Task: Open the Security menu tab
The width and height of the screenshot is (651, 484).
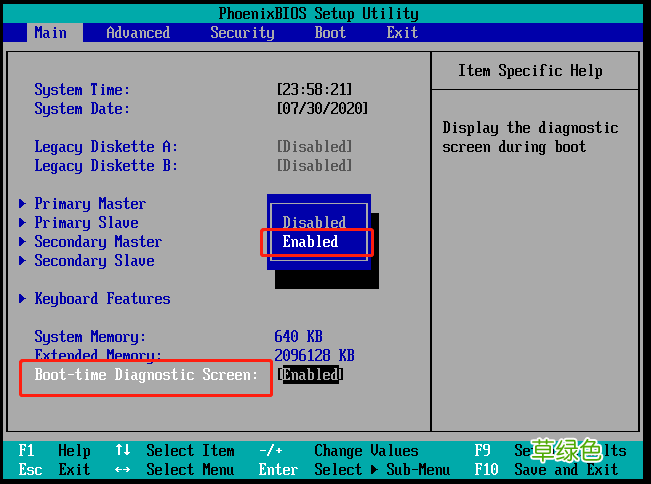Action: click(x=242, y=32)
